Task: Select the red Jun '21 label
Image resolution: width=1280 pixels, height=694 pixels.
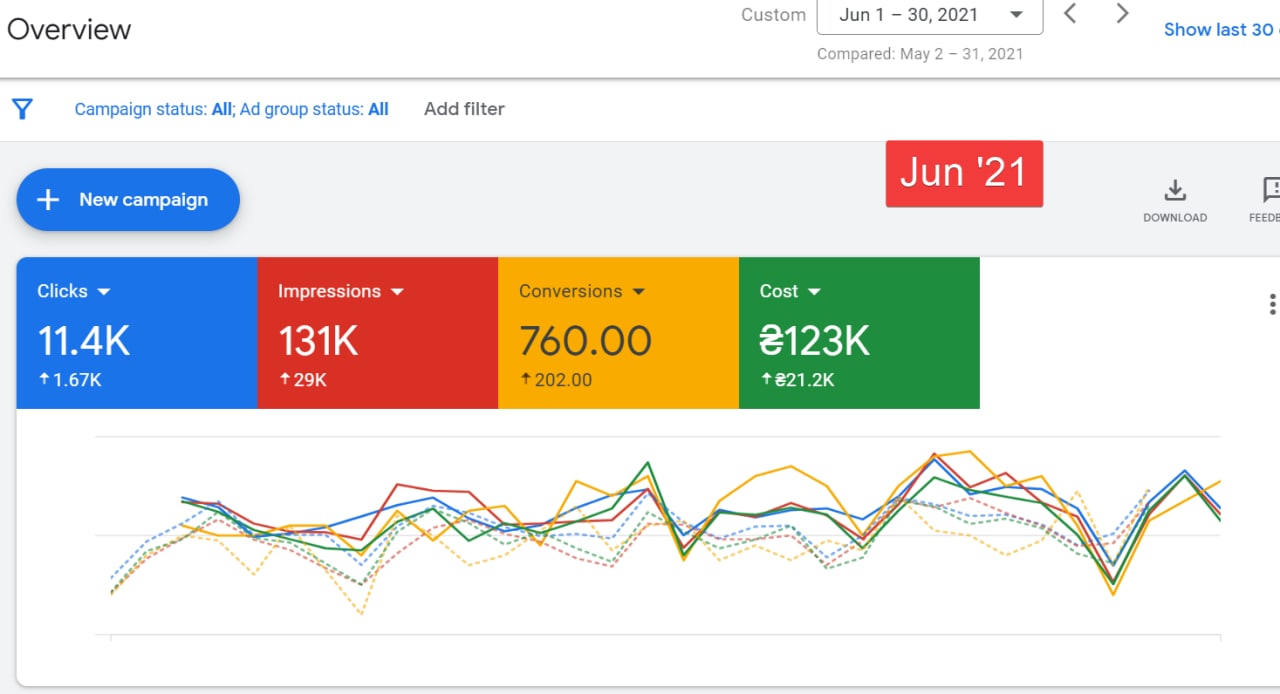Action: (x=963, y=172)
